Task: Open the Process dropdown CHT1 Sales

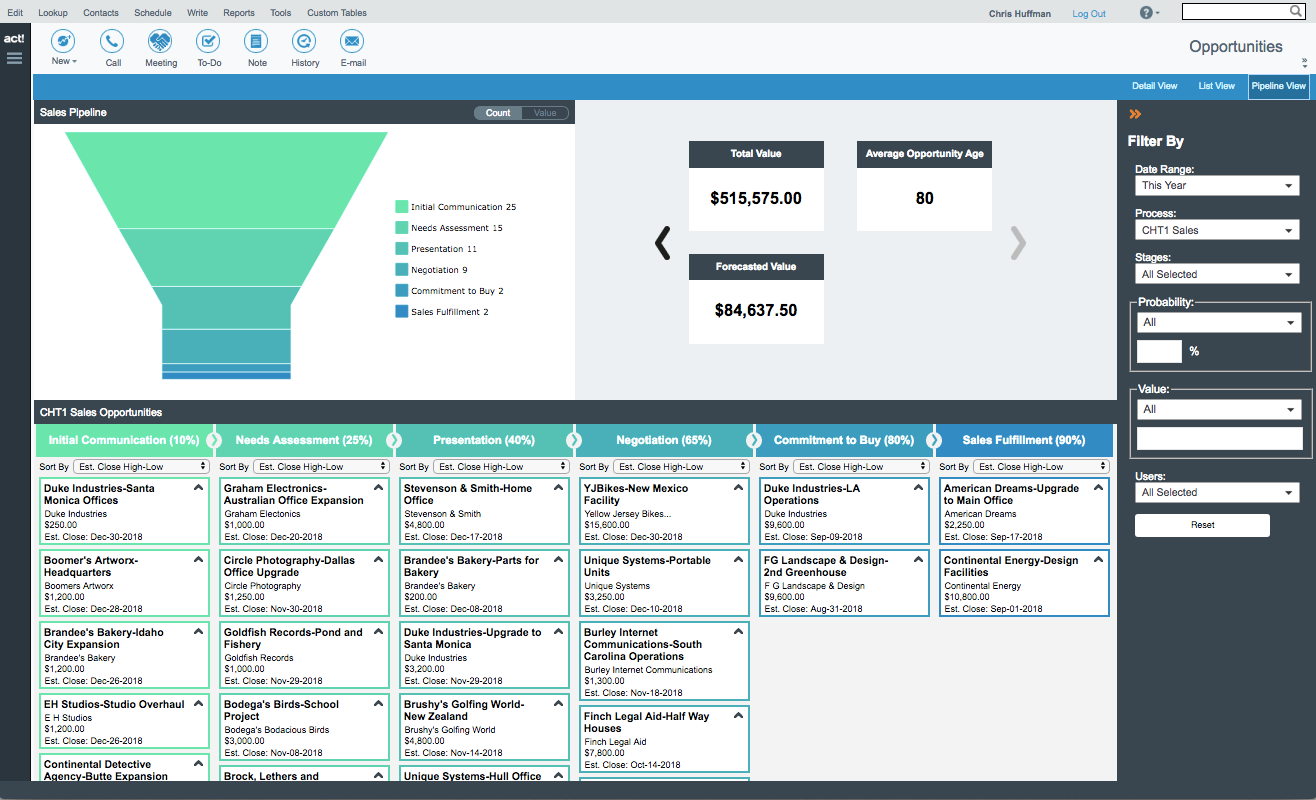Action: pos(1217,230)
